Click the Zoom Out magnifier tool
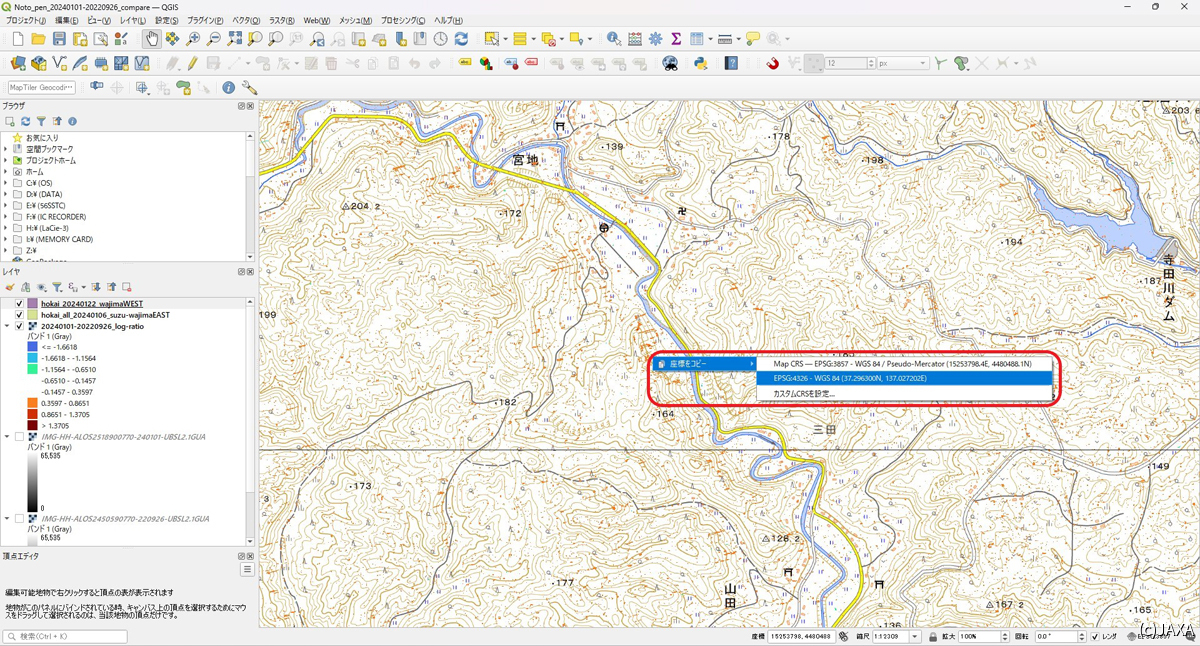 click(x=214, y=39)
